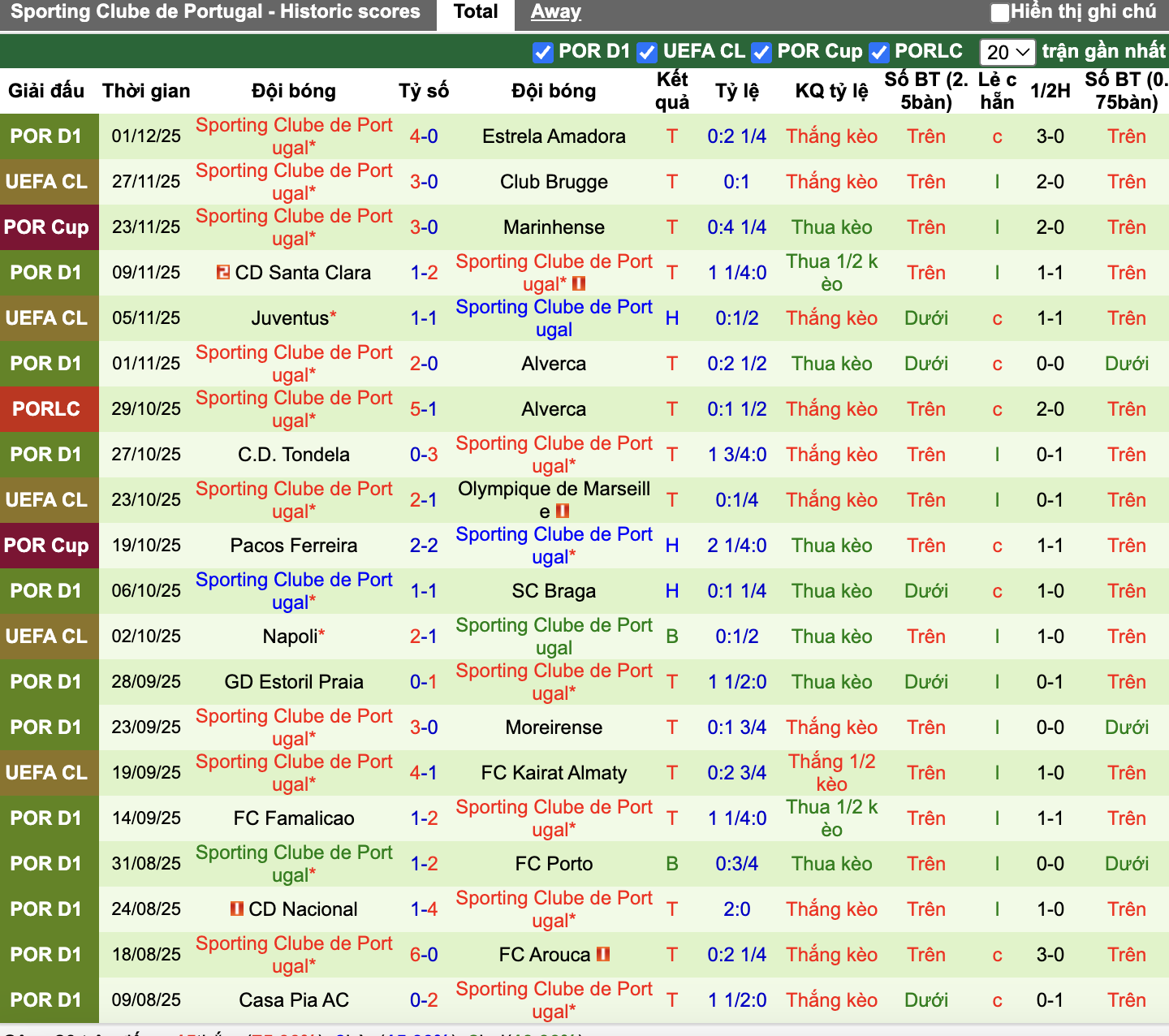This screenshot has width=1169, height=1036.
Task: Open the Away tab
Action: coord(556,12)
